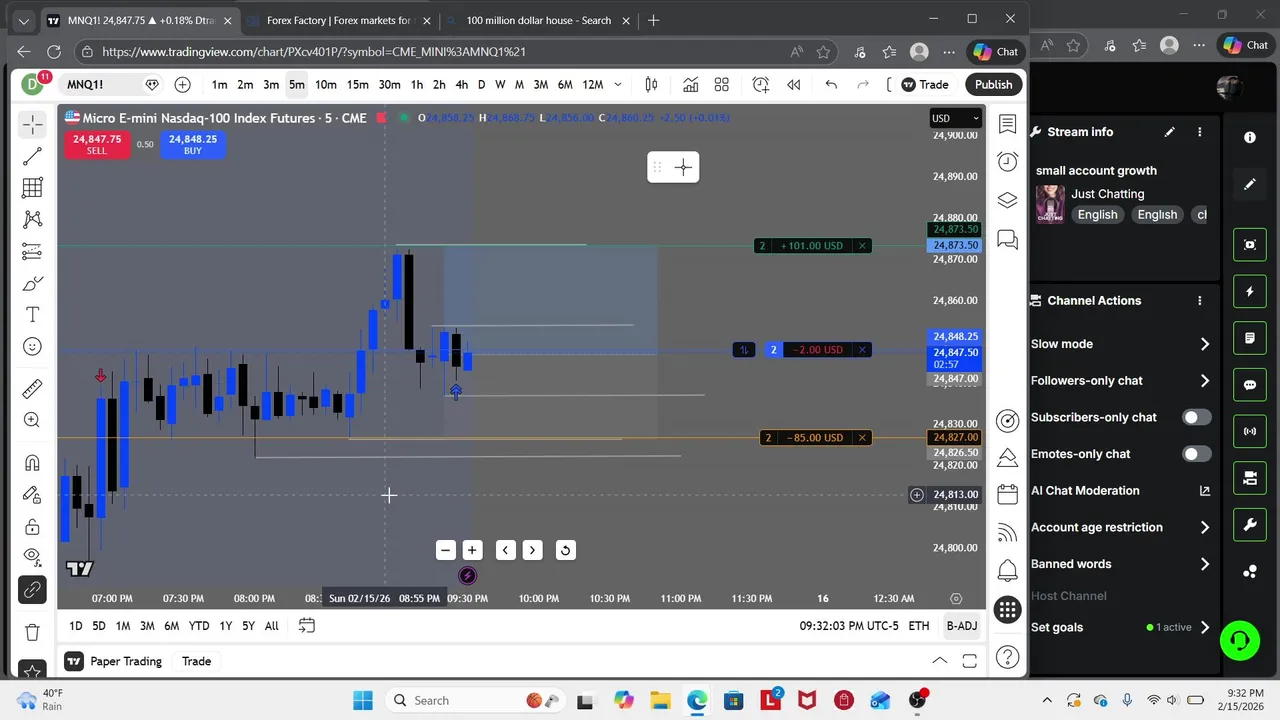
Task: Open the watchlist panel icon
Action: [x=1007, y=124]
